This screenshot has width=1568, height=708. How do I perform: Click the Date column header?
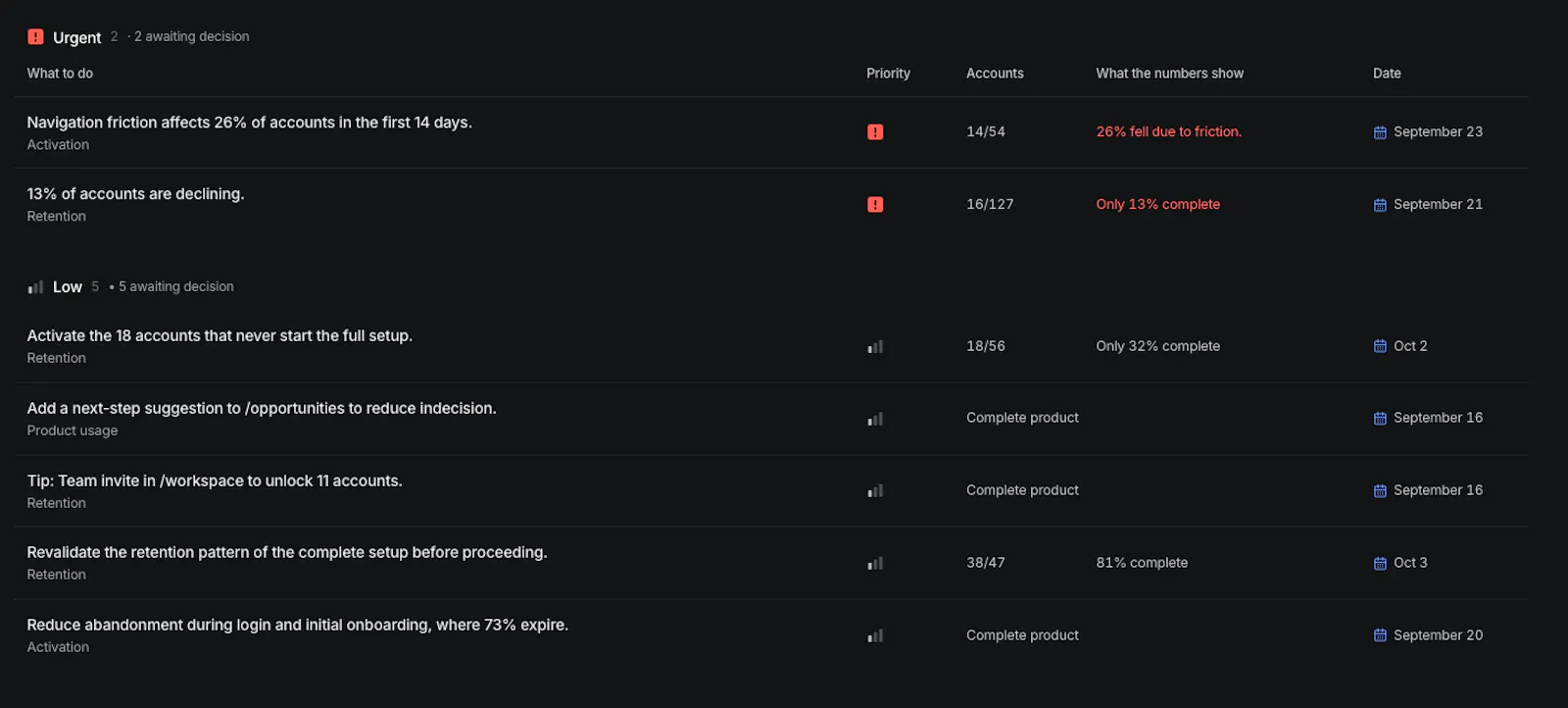click(x=1387, y=74)
